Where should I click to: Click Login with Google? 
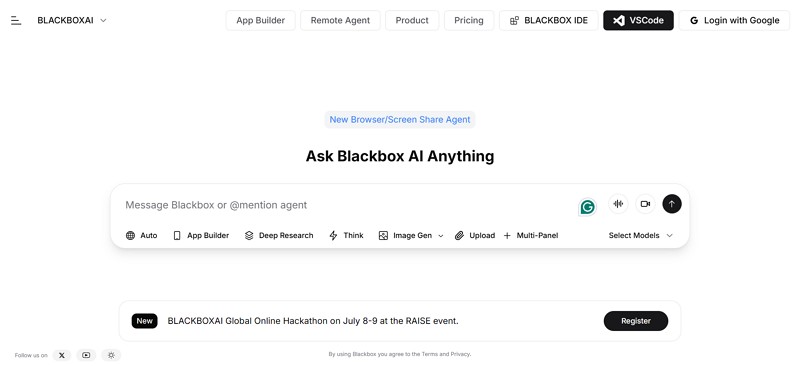[734, 20]
